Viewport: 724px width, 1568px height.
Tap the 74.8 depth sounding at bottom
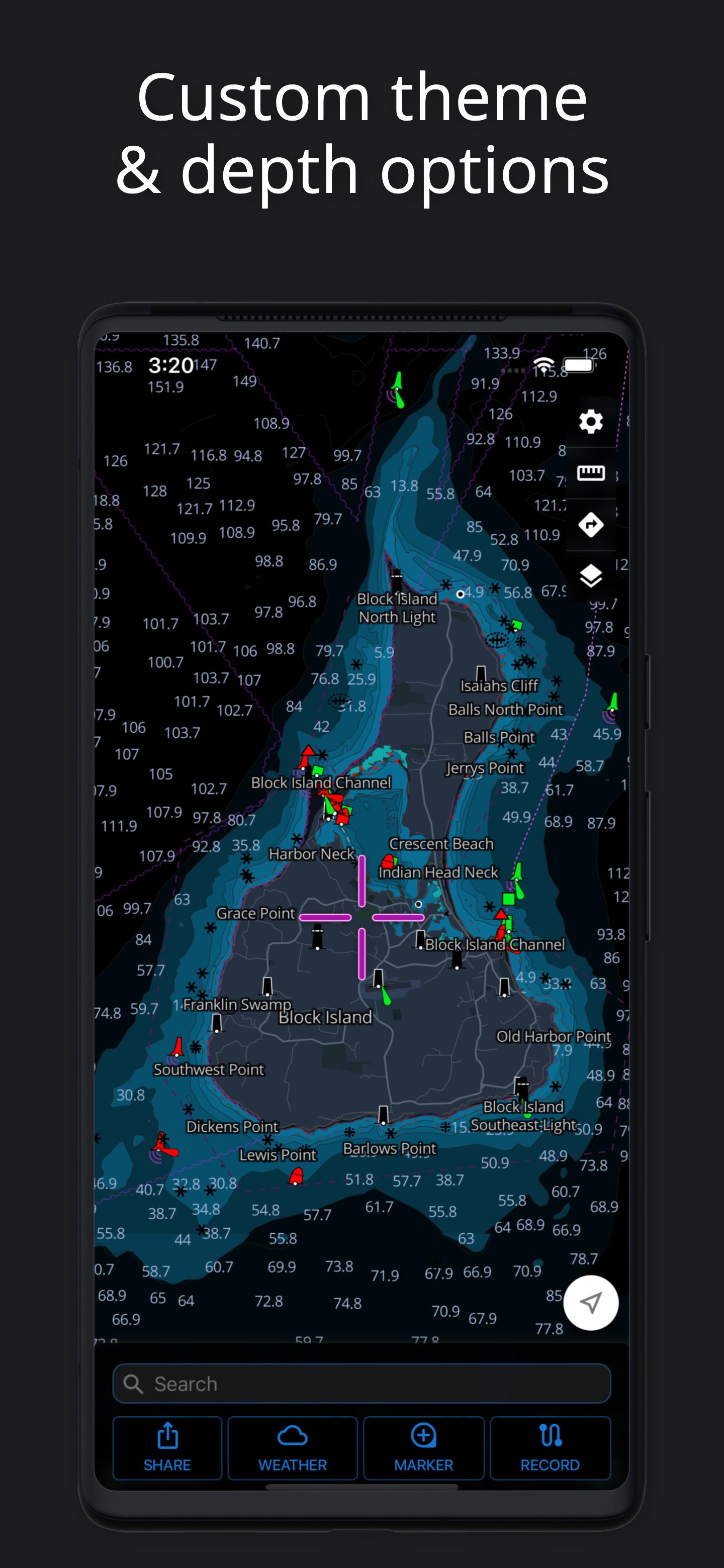pos(347,1303)
